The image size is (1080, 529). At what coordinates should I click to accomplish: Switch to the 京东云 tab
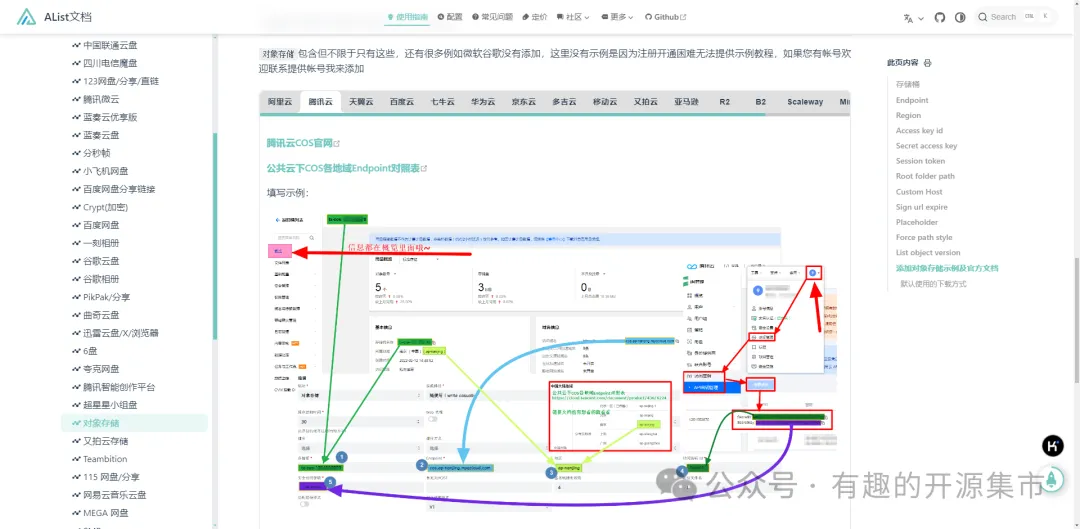pyautogui.click(x=523, y=102)
